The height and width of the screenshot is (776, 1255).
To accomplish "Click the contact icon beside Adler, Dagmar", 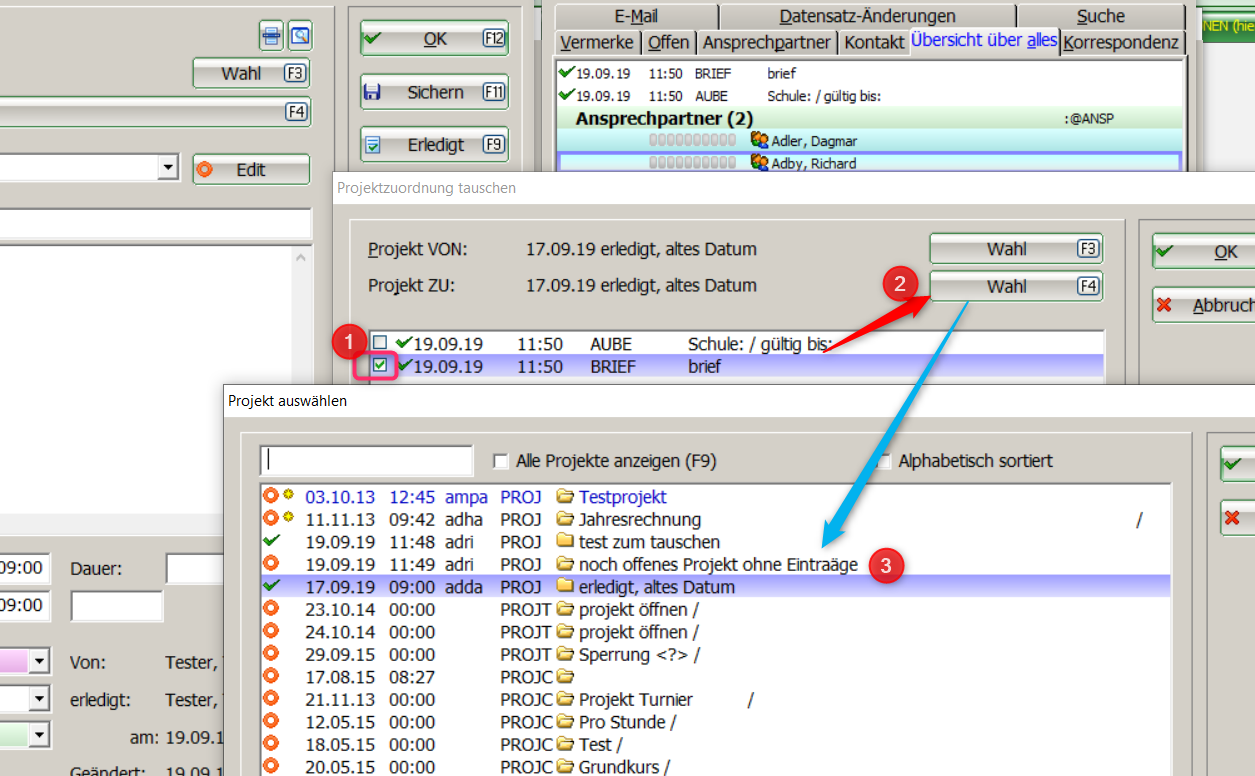I will 759,141.
